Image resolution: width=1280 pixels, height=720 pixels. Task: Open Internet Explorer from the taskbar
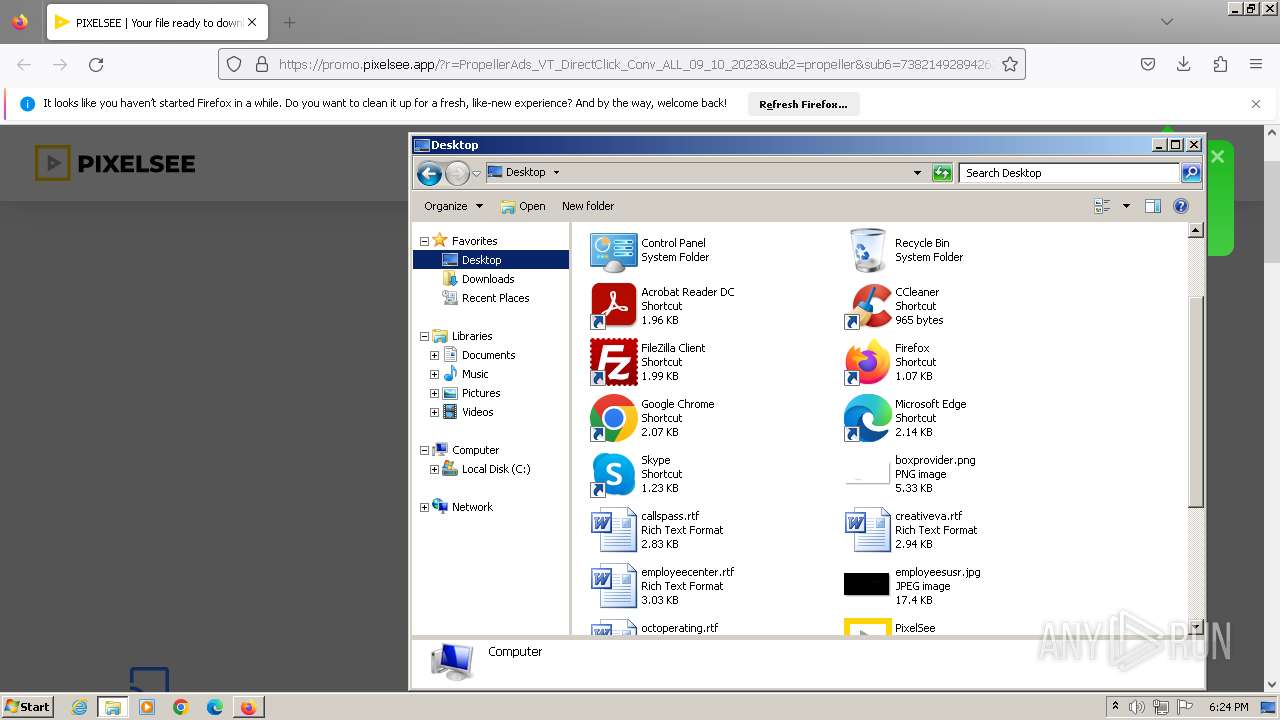point(80,707)
